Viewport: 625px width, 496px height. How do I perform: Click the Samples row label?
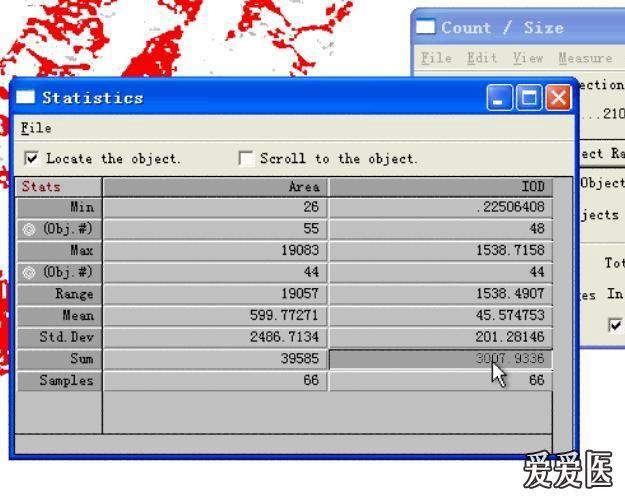point(59,381)
